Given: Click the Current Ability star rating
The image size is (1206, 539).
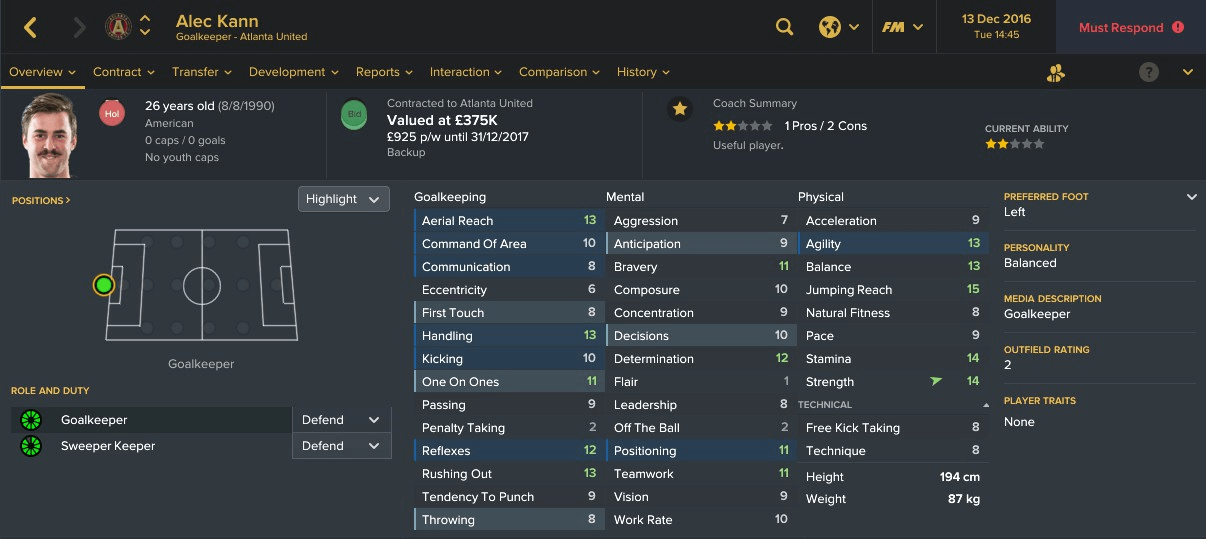Looking at the screenshot, I should pos(1015,144).
